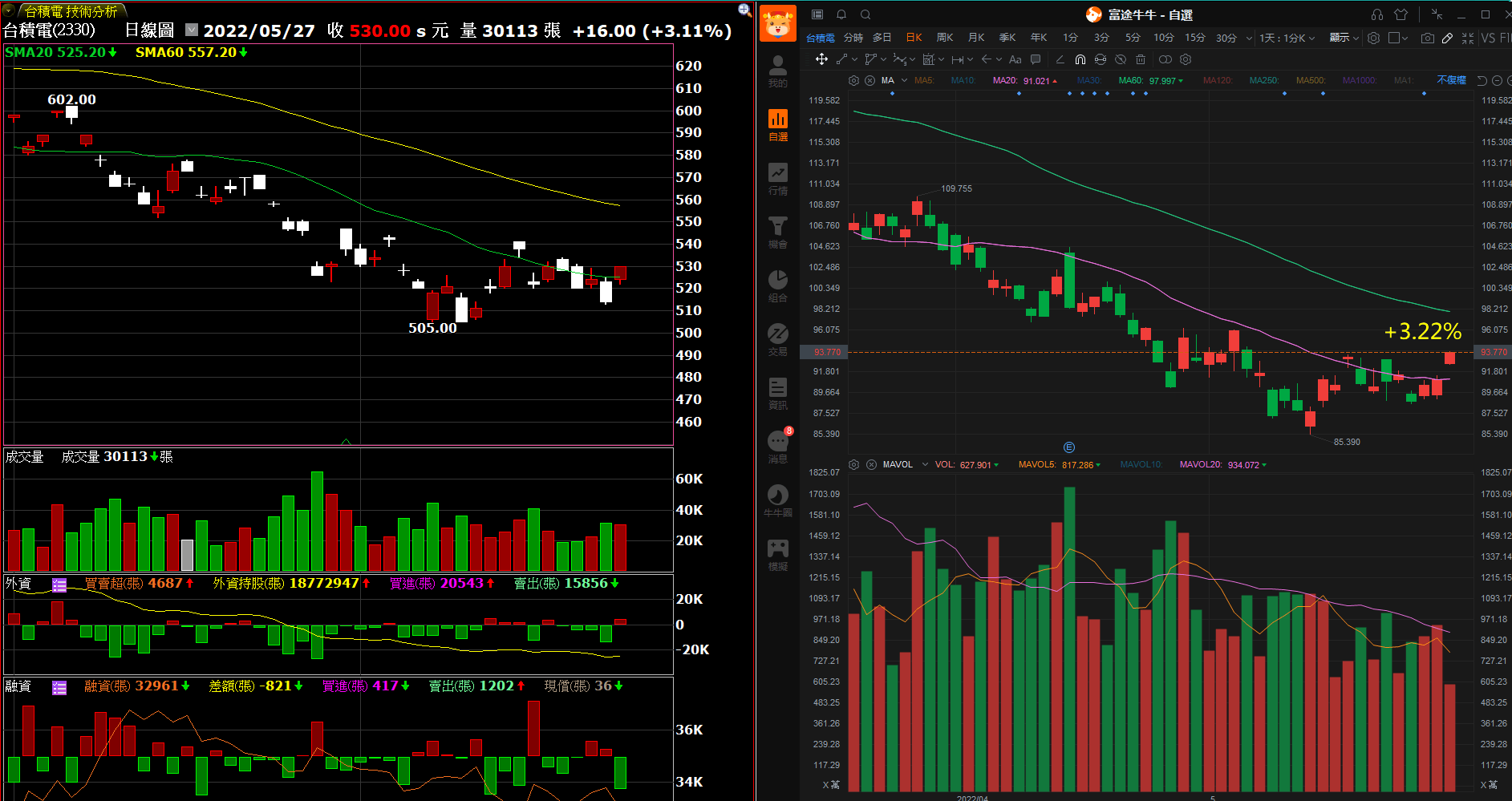Click the E event marker below price chart
This screenshot has height=801, width=1512.
(x=1068, y=447)
